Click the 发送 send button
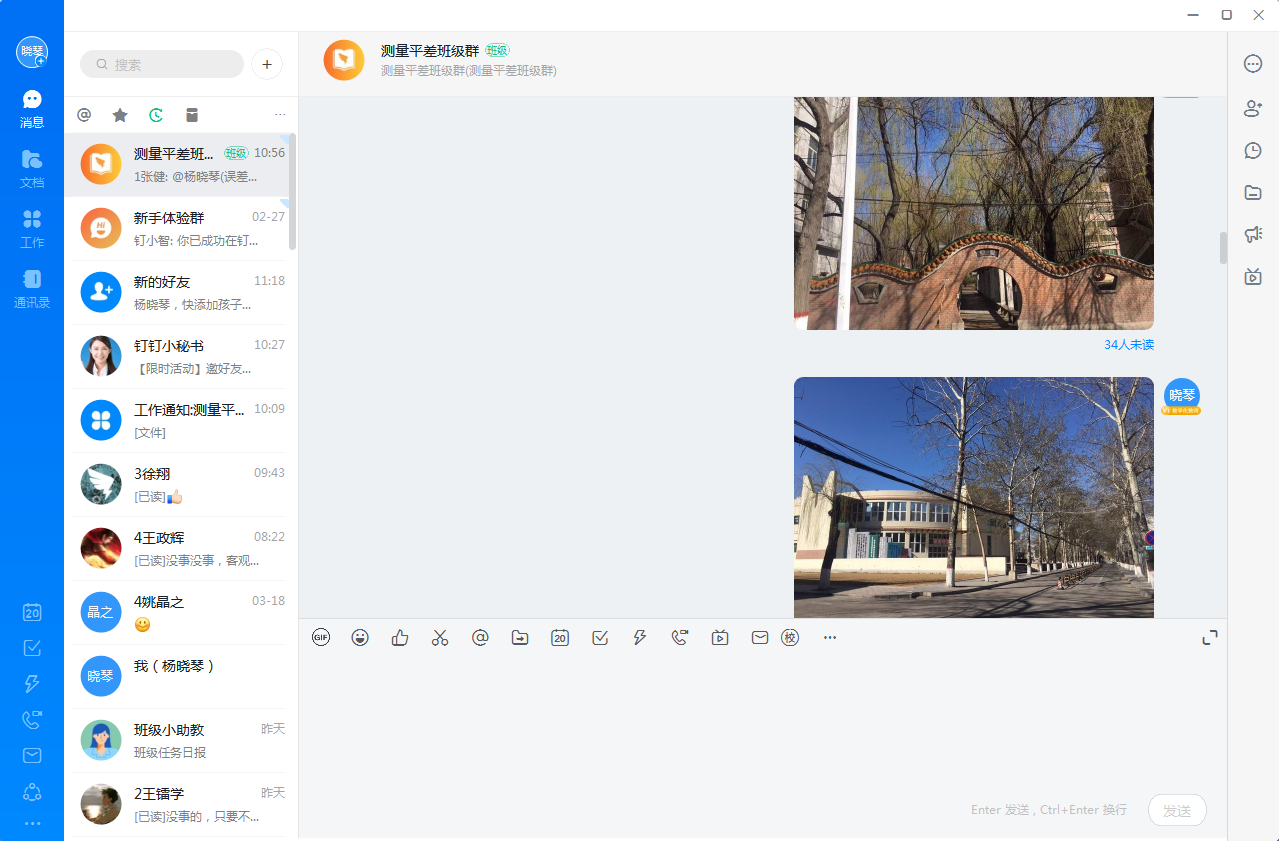The height and width of the screenshot is (841, 1279). point(1177,810)
